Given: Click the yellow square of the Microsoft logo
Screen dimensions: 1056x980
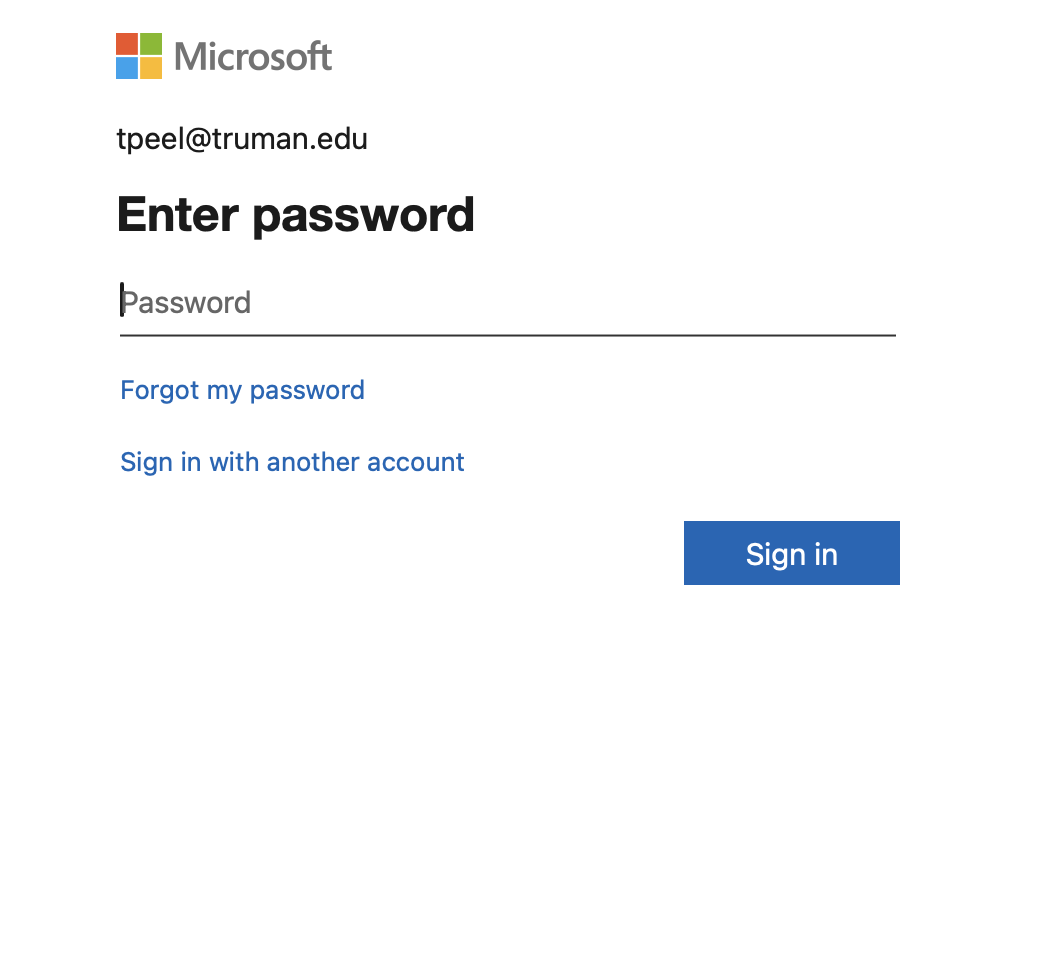Looking at the screenshot, I should (x=151, y=68).
